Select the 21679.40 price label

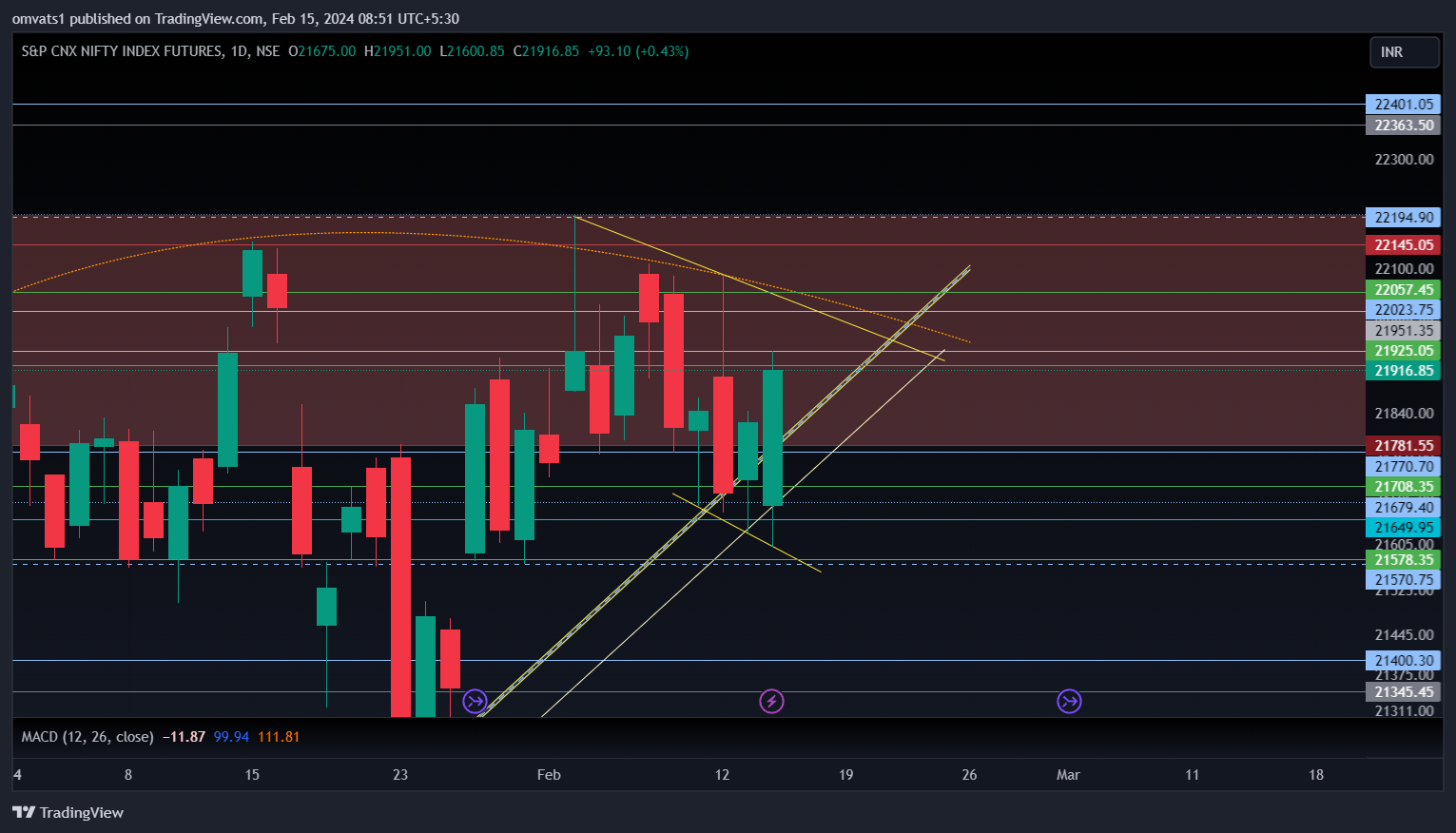coord(1403,508)
